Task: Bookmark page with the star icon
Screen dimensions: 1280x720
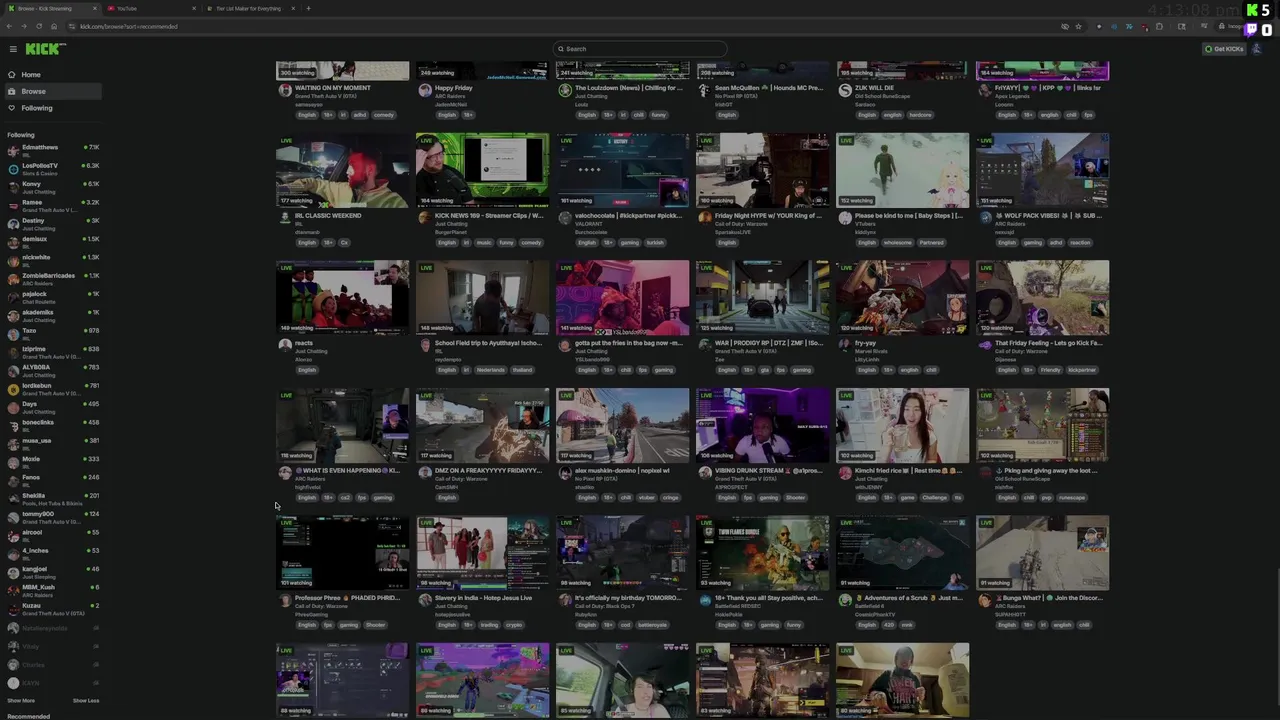Action: (x=1078, y=26)
